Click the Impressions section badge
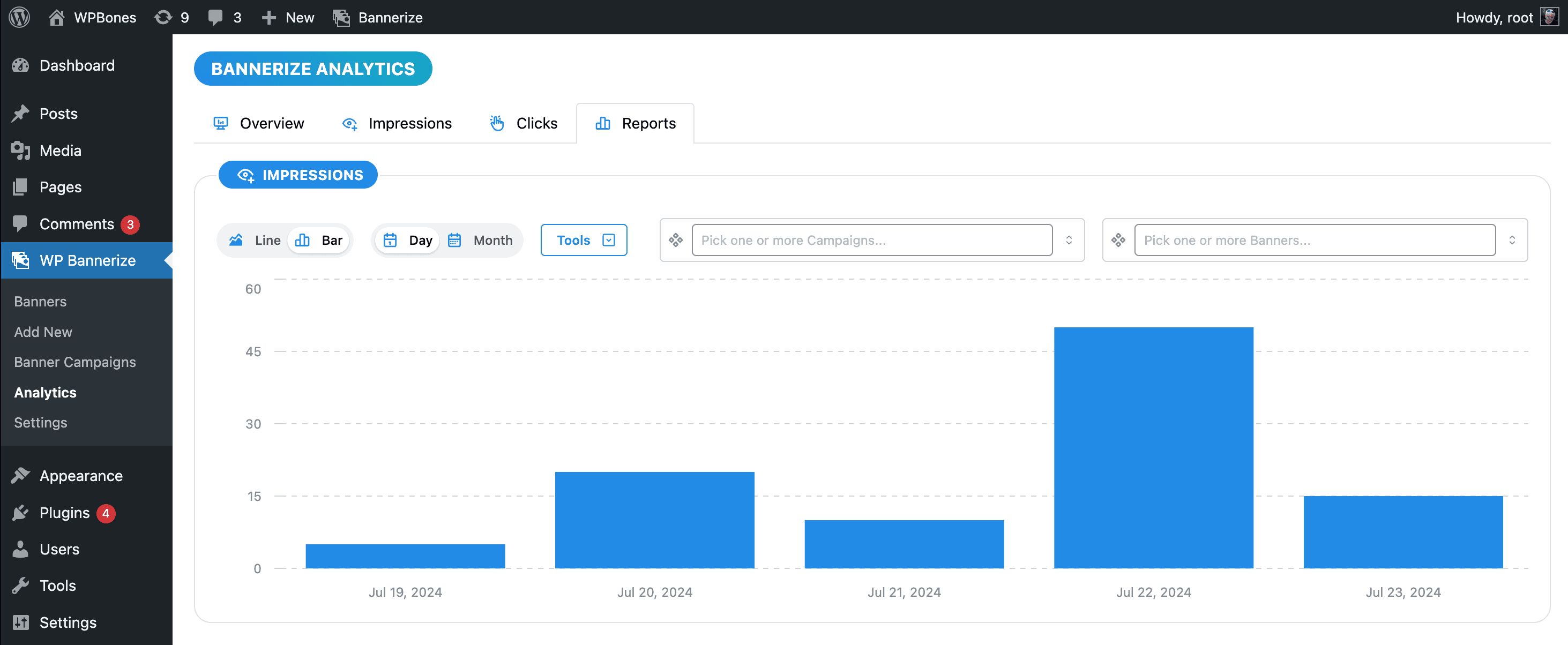 click(x=298, y=175)
